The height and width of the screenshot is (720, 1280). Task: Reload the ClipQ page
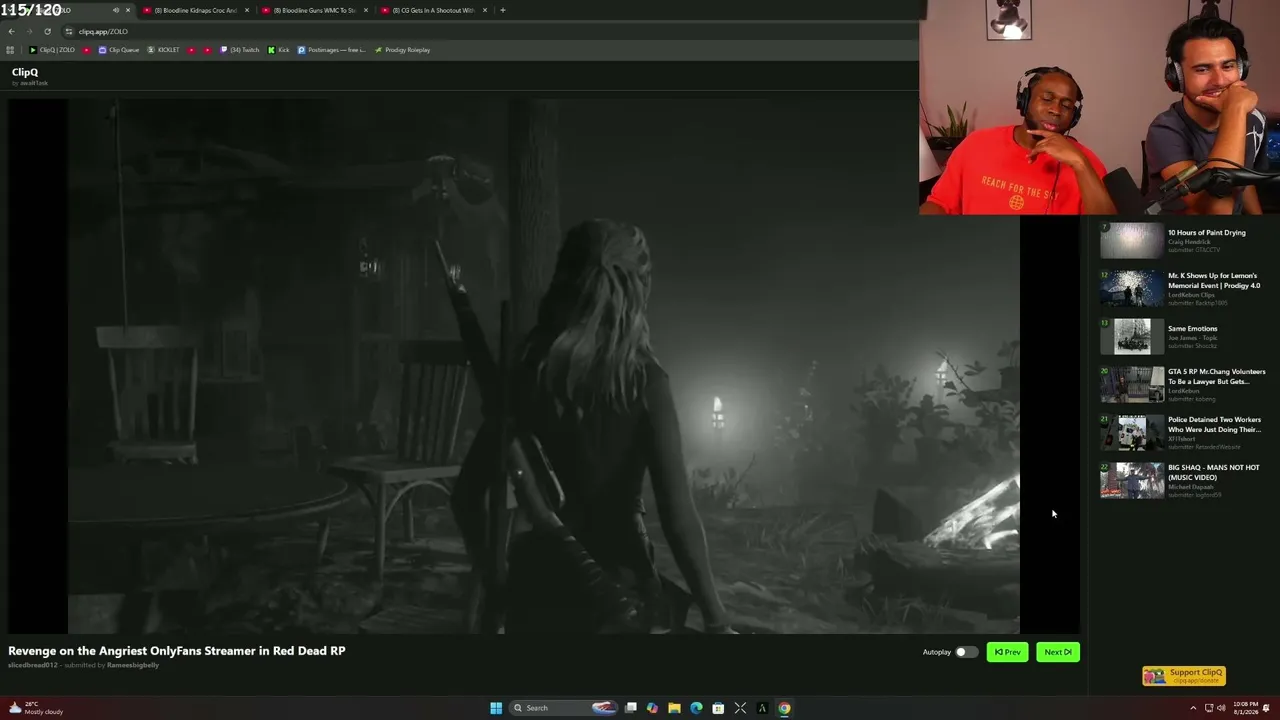[x=47, y=31]
